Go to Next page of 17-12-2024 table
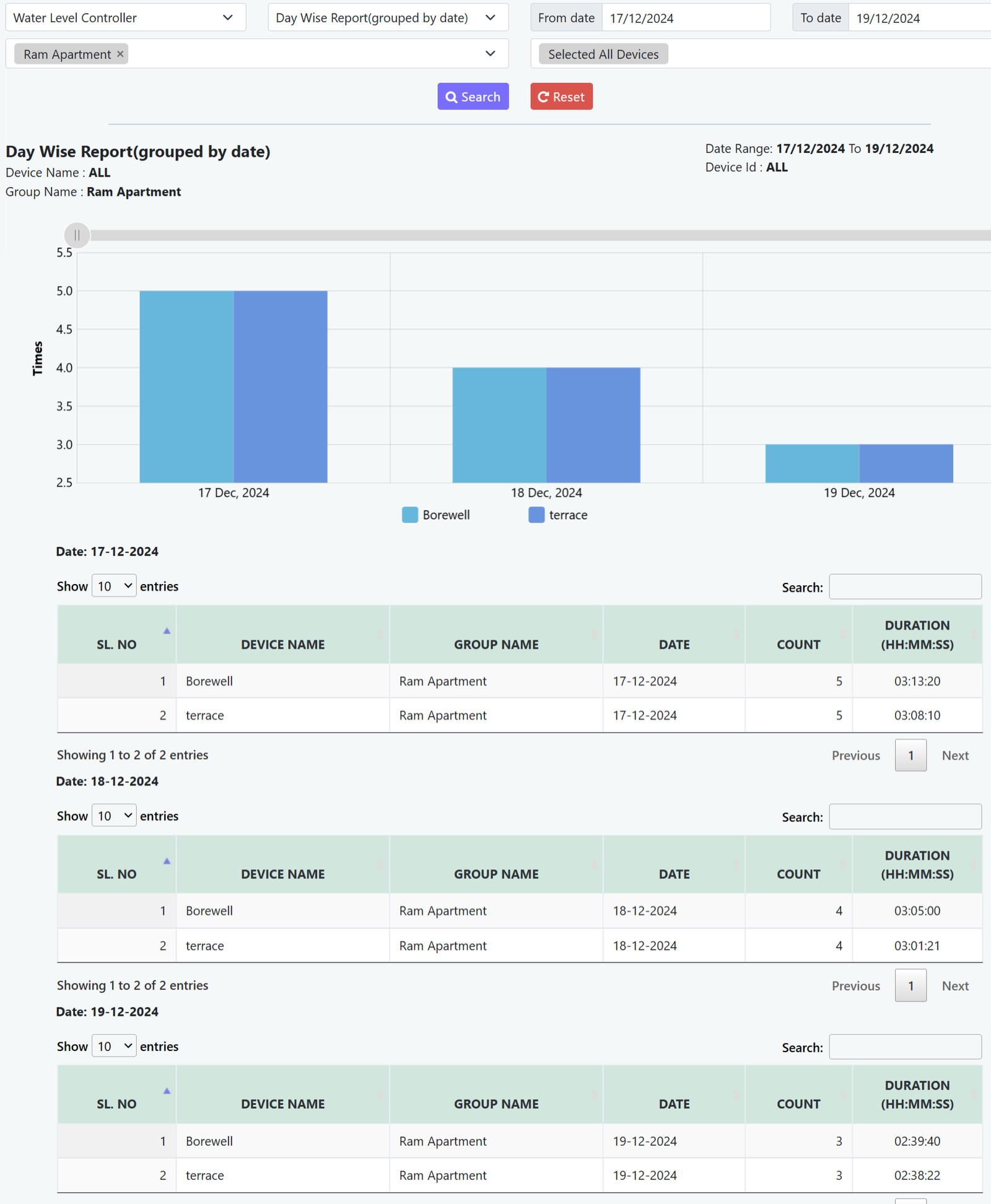This screenshot has width=991, height=1204. (x=954, y=755)
